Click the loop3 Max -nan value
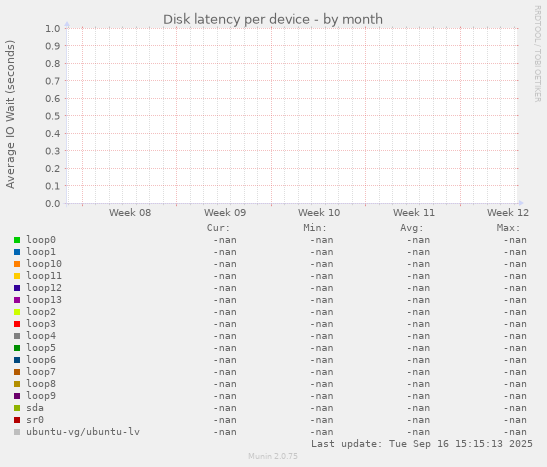Viewport: 547px width, 467px height. (515, 324)
